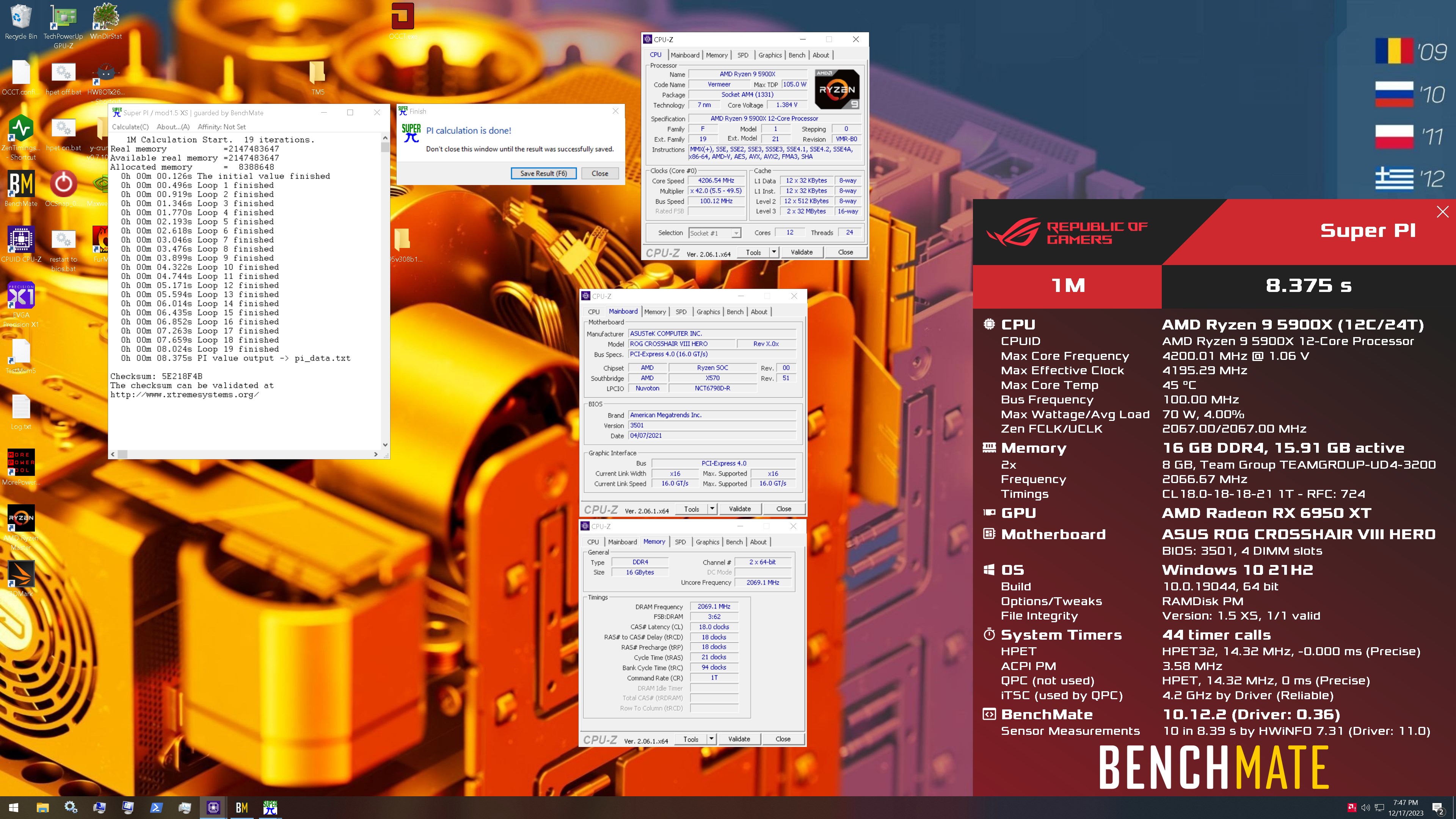
Task: Click Validate in the top CPU-Z window
Action: pyautogui.click(x=802, y=252)
